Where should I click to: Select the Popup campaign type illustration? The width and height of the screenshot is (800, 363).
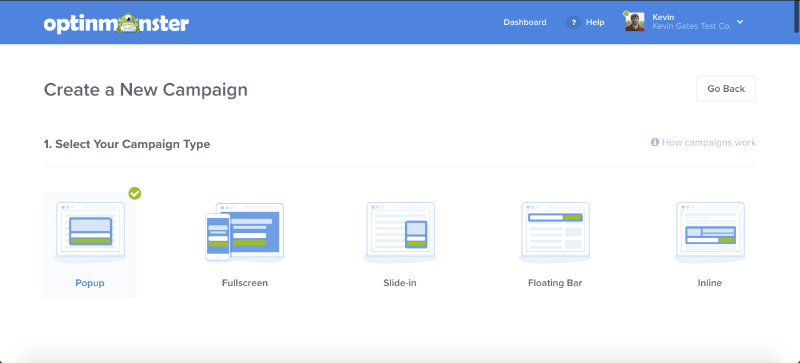tap(90, 232)
